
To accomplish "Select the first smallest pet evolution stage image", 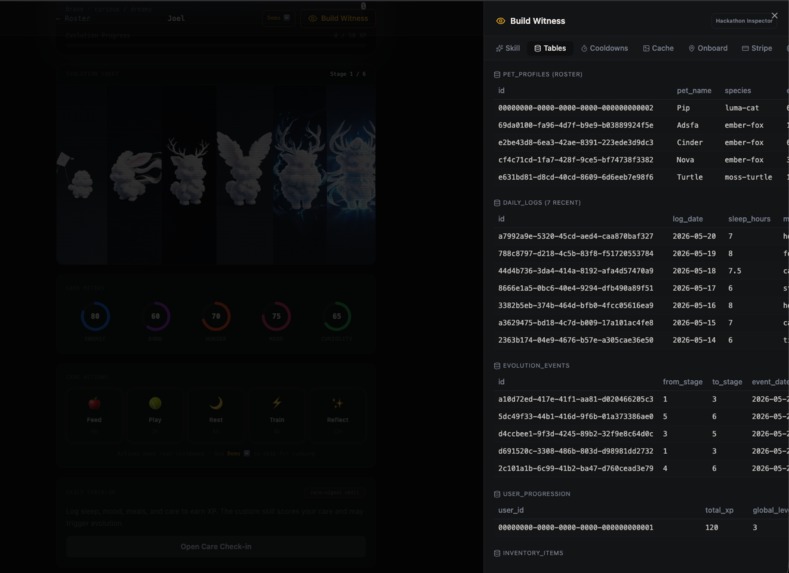I will coord(81,175).
